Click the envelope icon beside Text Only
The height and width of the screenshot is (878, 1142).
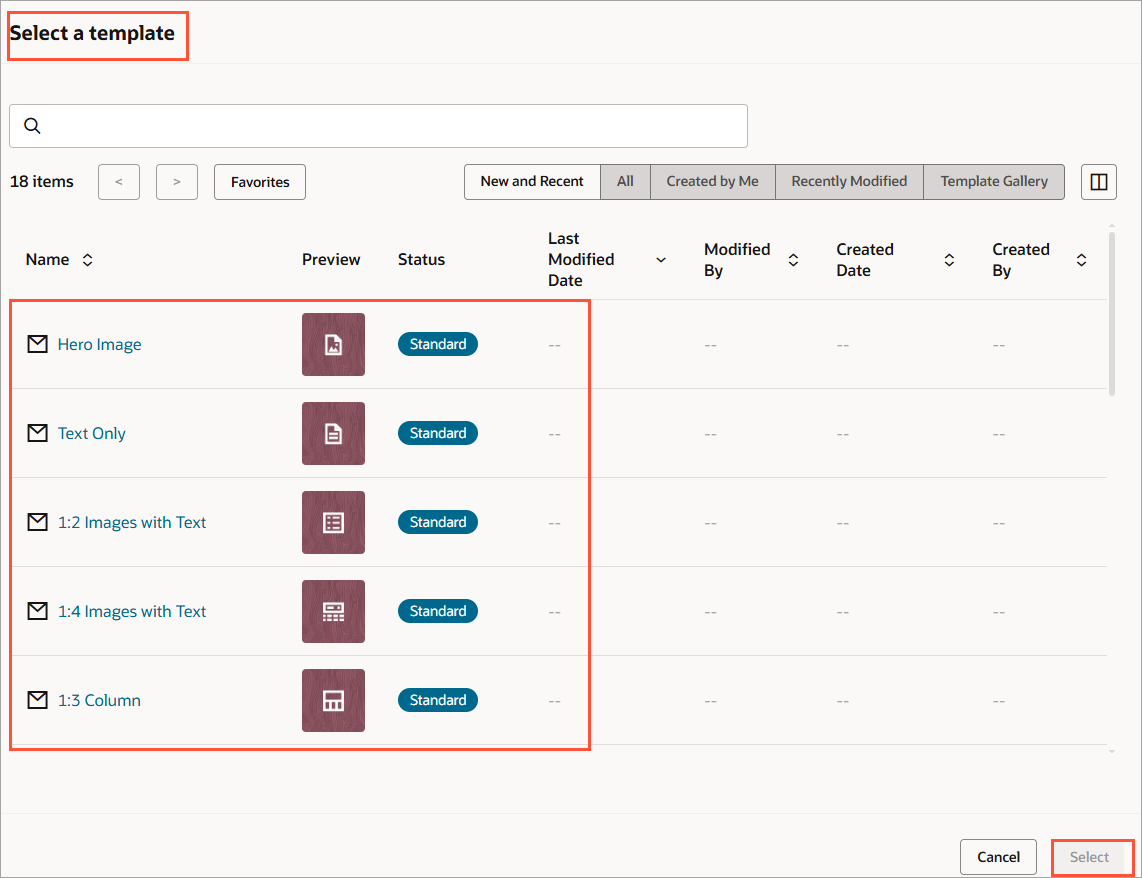coord(38,433)
